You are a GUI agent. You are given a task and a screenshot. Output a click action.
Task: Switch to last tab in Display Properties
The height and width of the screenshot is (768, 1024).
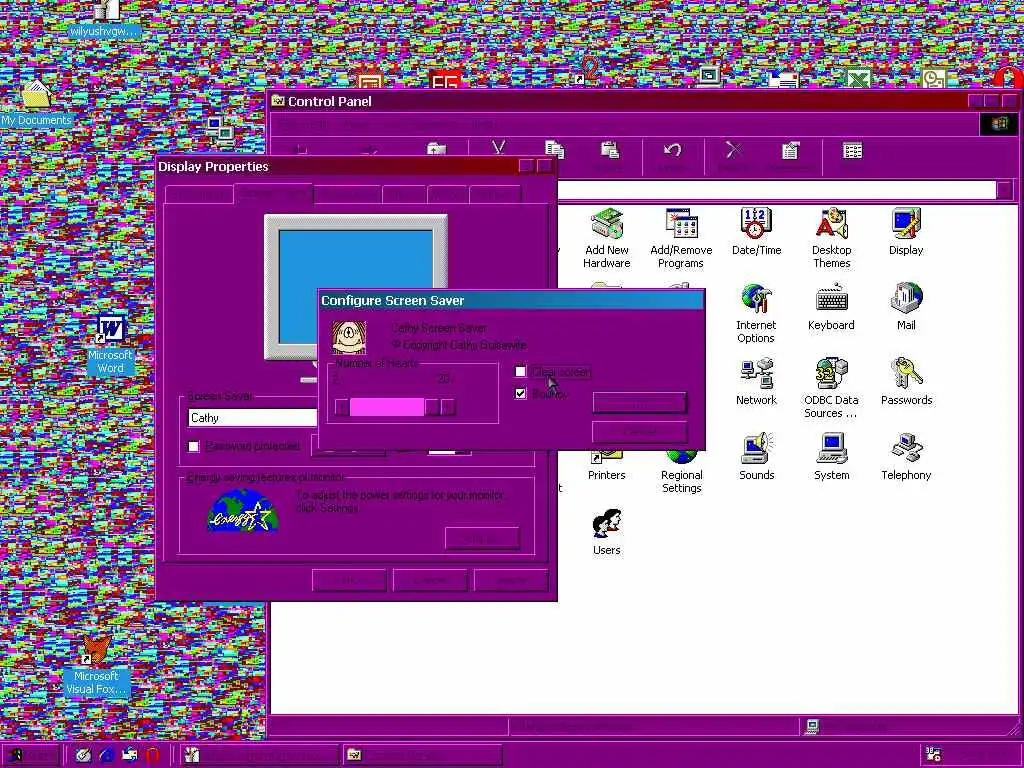point(496,195)
